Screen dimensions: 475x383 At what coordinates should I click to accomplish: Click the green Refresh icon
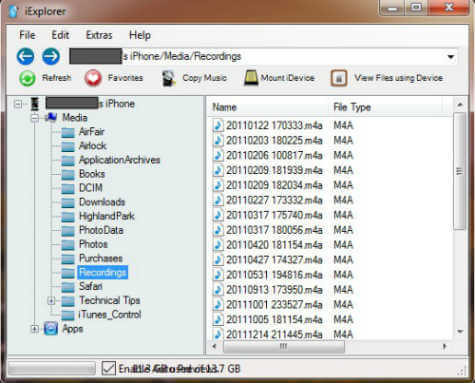(x=27, y=79)
